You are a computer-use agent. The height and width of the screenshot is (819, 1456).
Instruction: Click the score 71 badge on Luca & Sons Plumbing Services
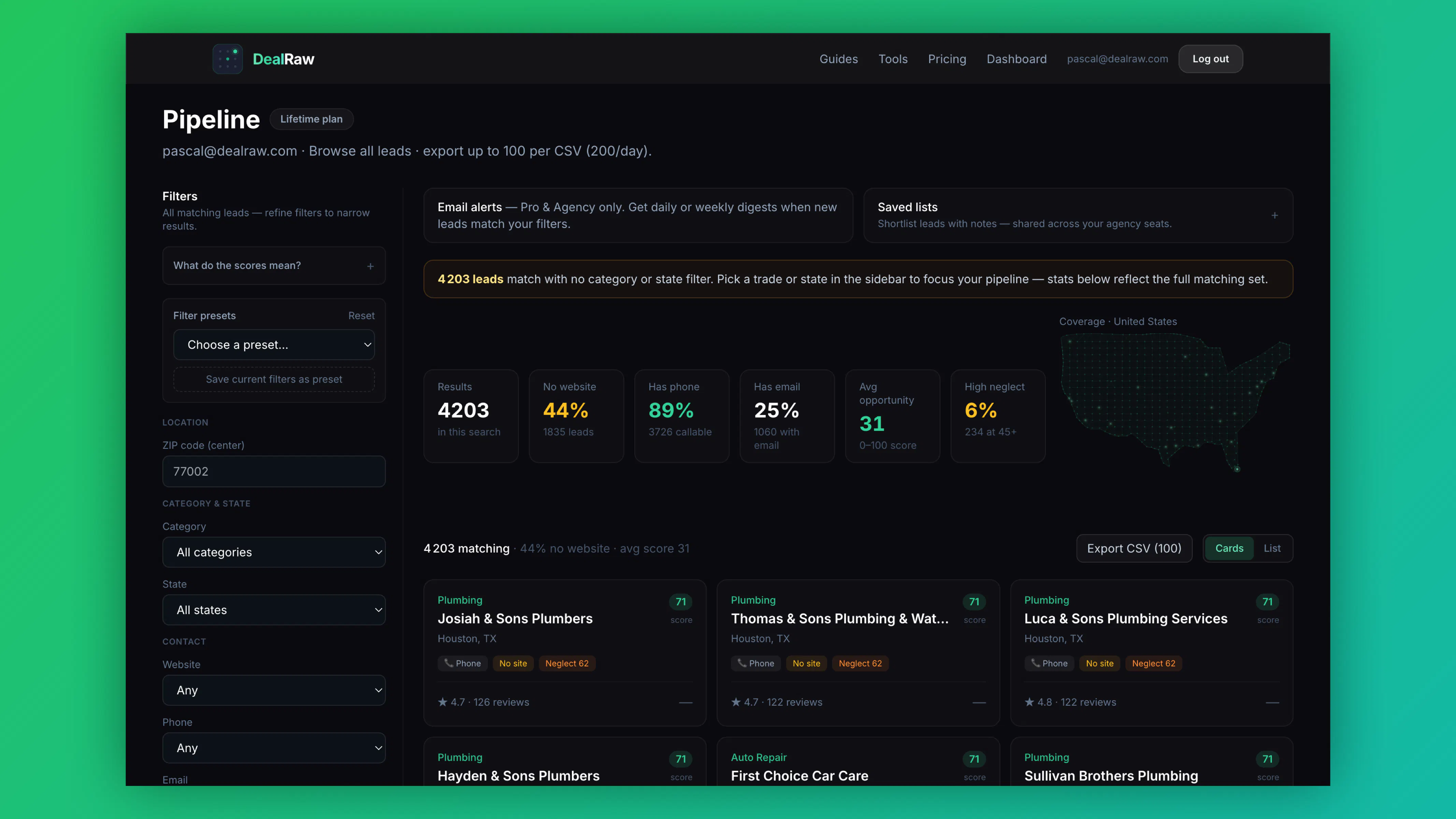(x=1268, y=602)
